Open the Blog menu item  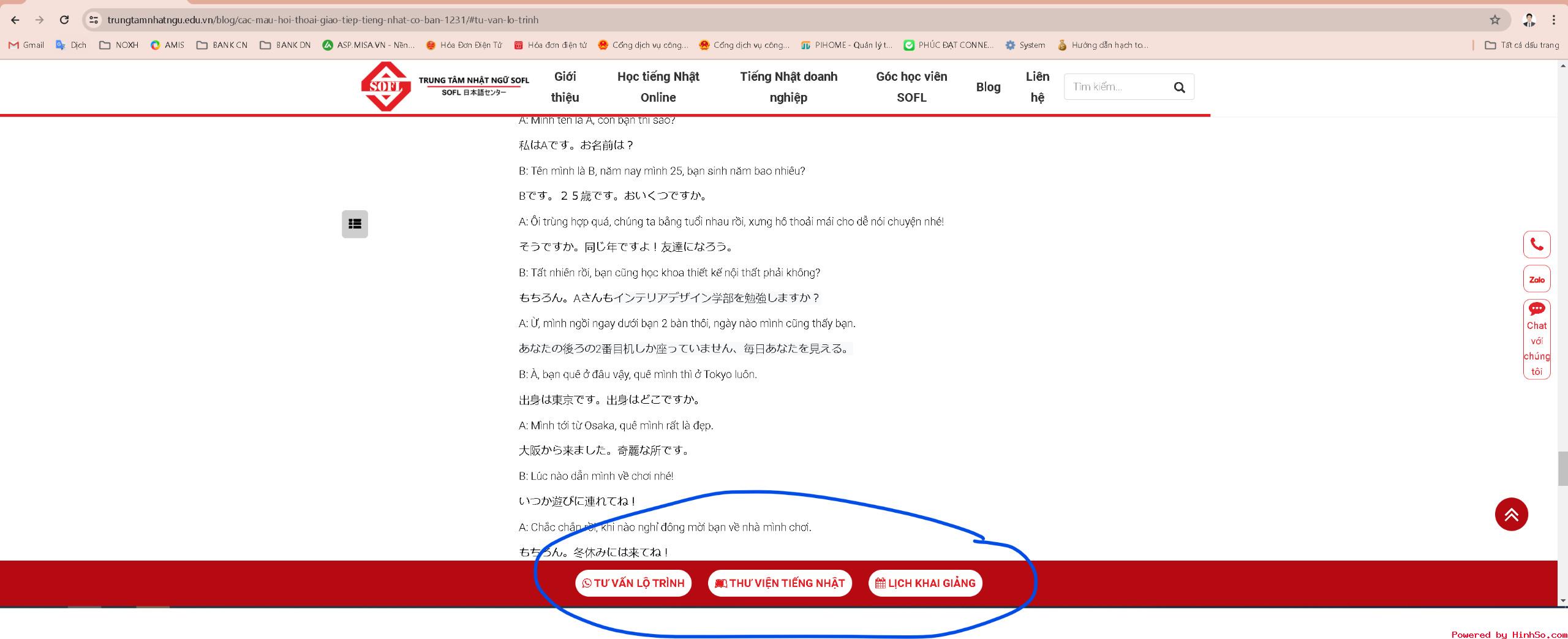[x=988, y=87]
